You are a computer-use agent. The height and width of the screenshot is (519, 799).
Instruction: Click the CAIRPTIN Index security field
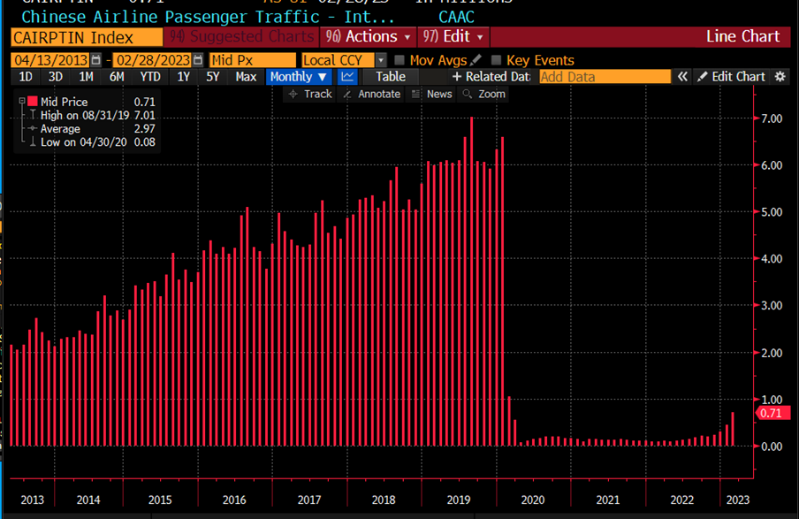(x=86, y=37)
